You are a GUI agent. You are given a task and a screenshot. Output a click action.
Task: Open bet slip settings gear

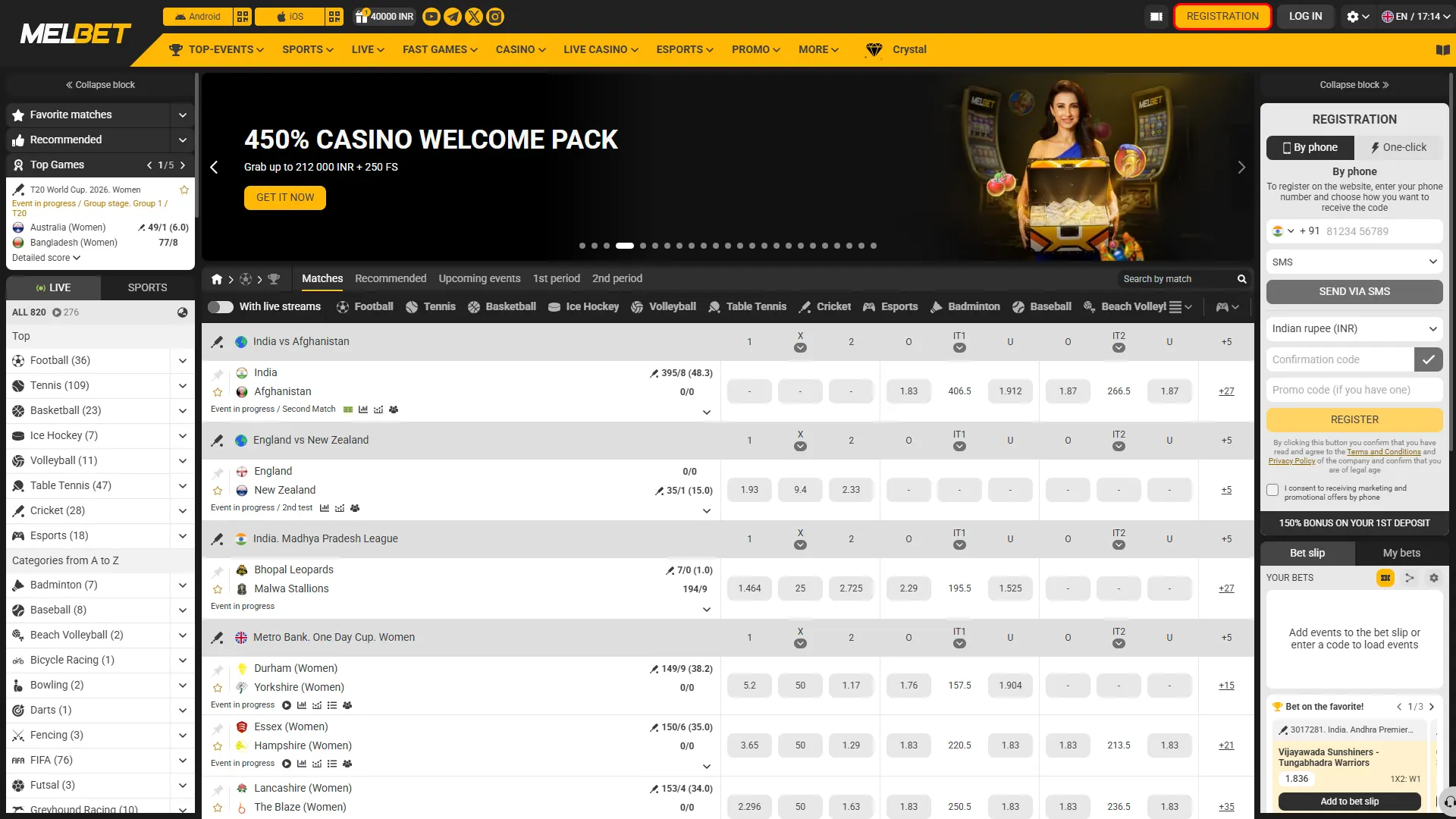coord(1434,578)
